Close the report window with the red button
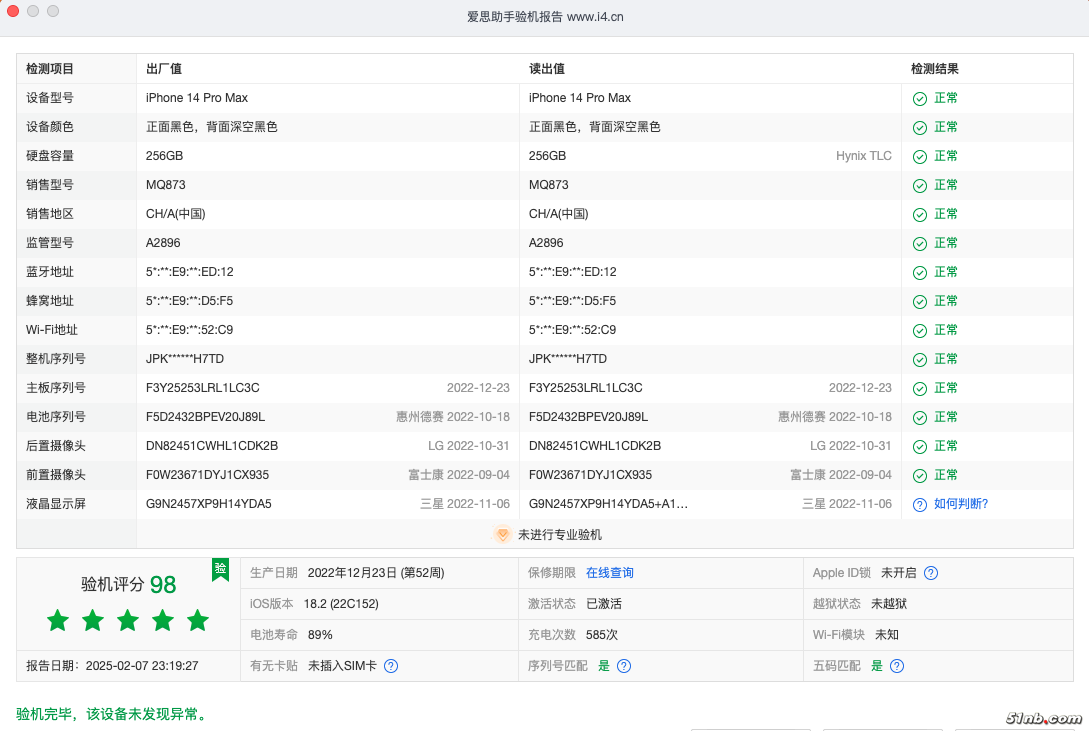1089x731 pixels. point(13,11)
